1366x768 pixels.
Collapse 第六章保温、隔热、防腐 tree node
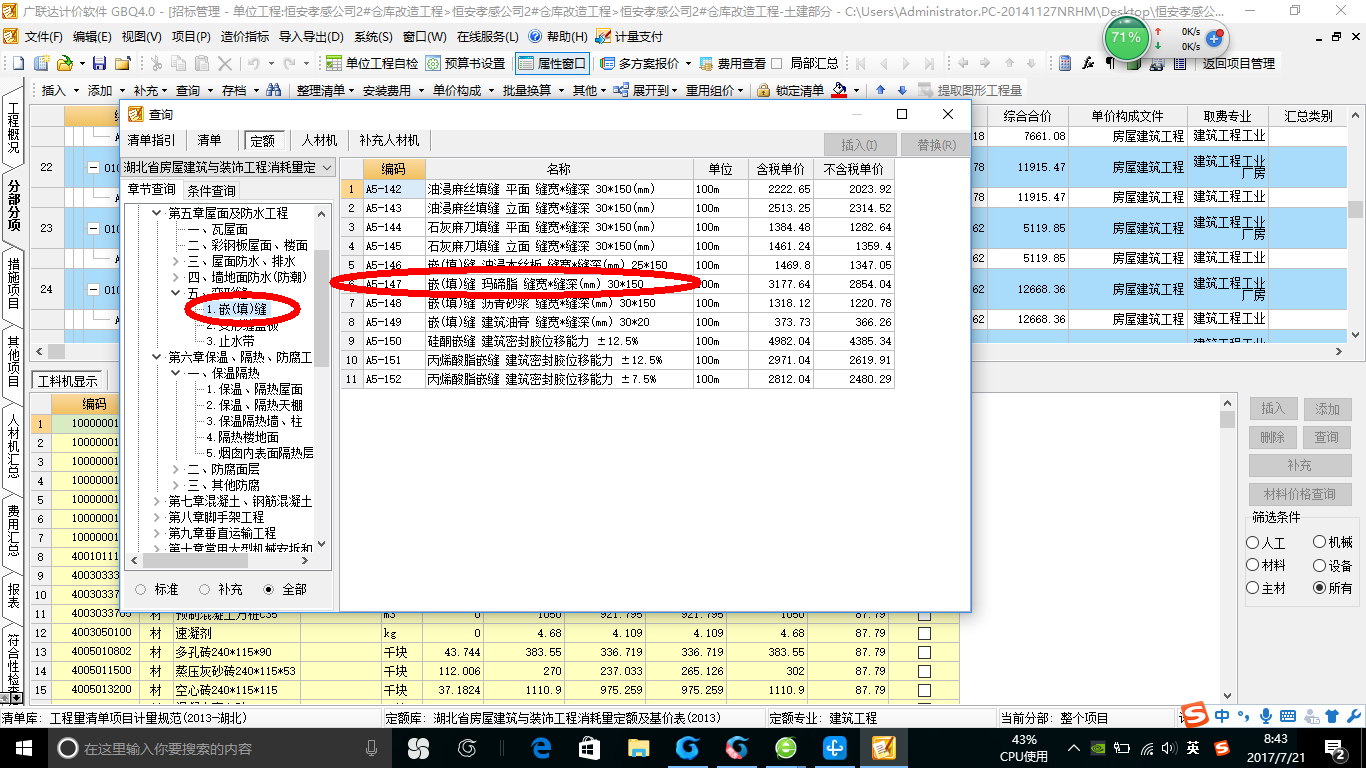157,357
